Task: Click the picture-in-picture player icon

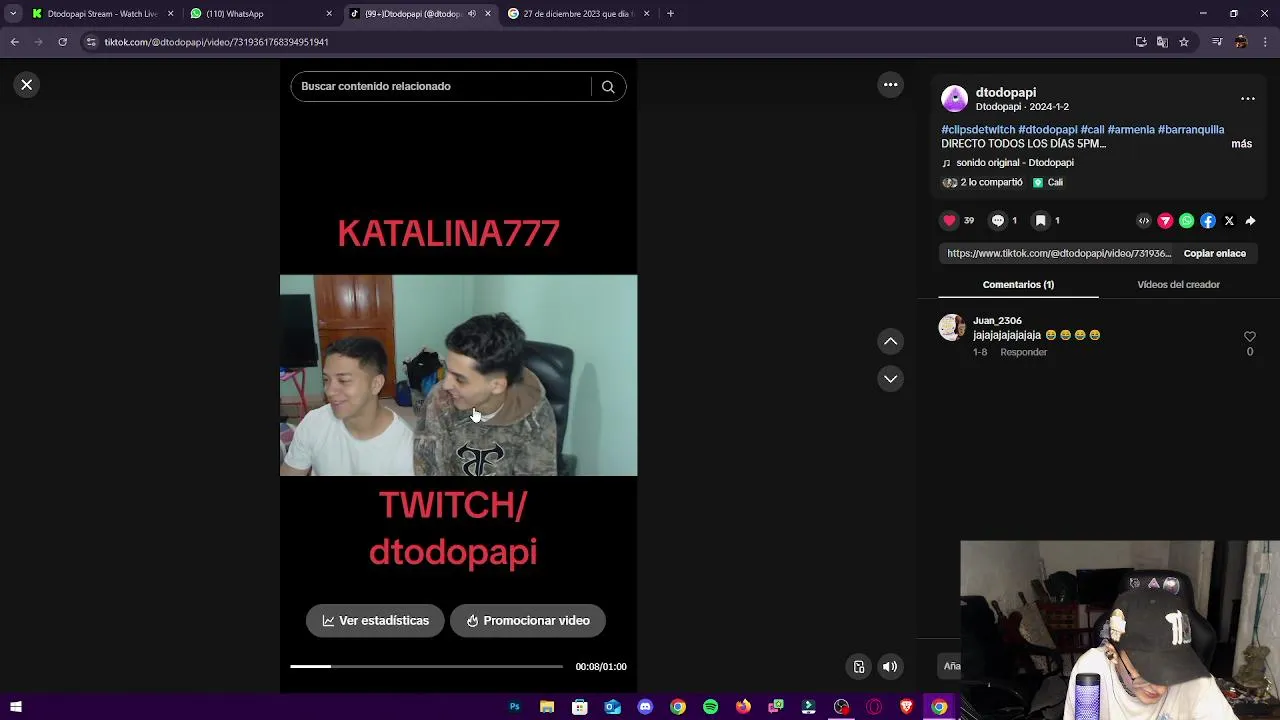Action: coord(858,667)
